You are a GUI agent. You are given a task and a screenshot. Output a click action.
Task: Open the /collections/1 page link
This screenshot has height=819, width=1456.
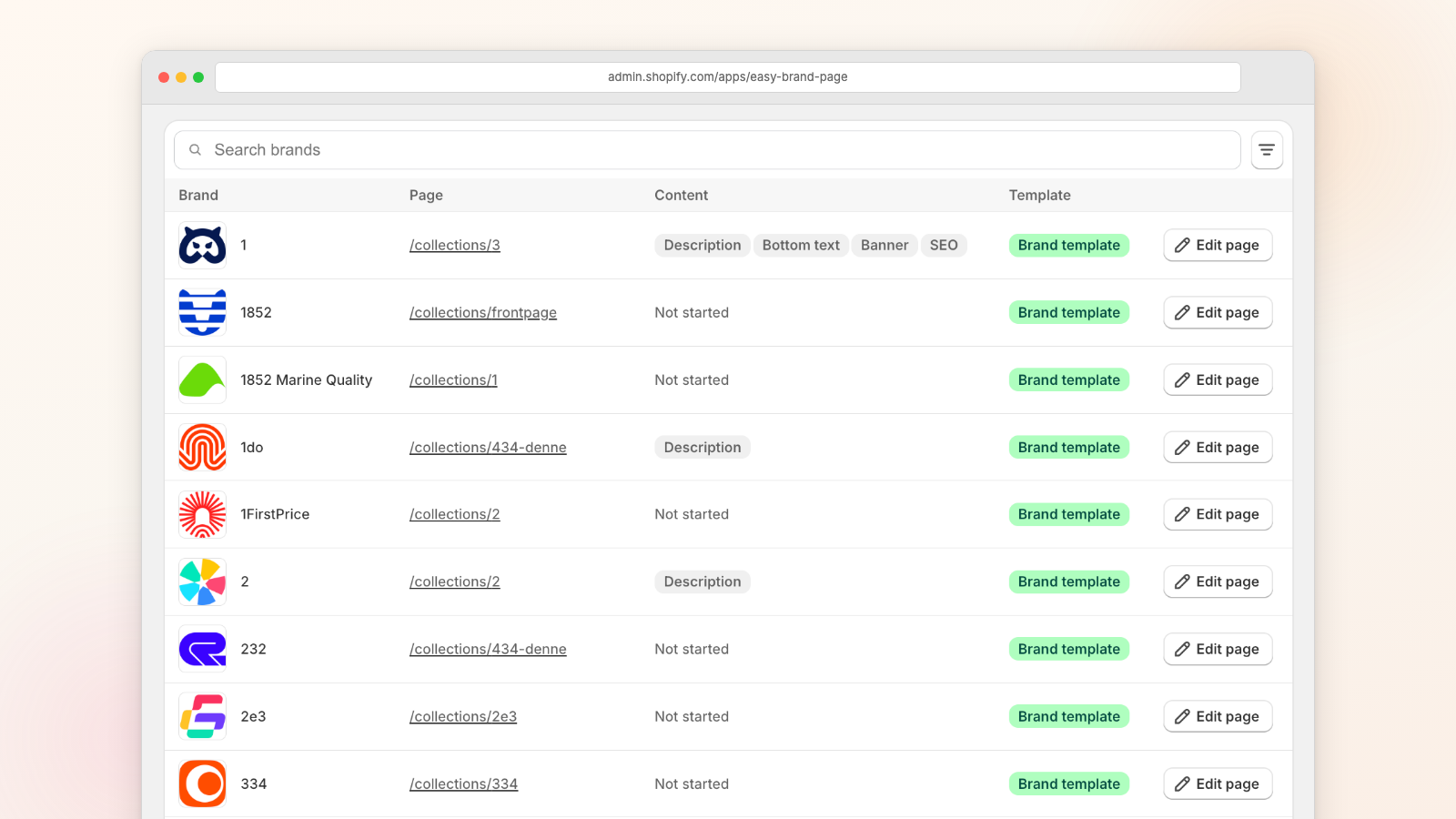(453, 380)
